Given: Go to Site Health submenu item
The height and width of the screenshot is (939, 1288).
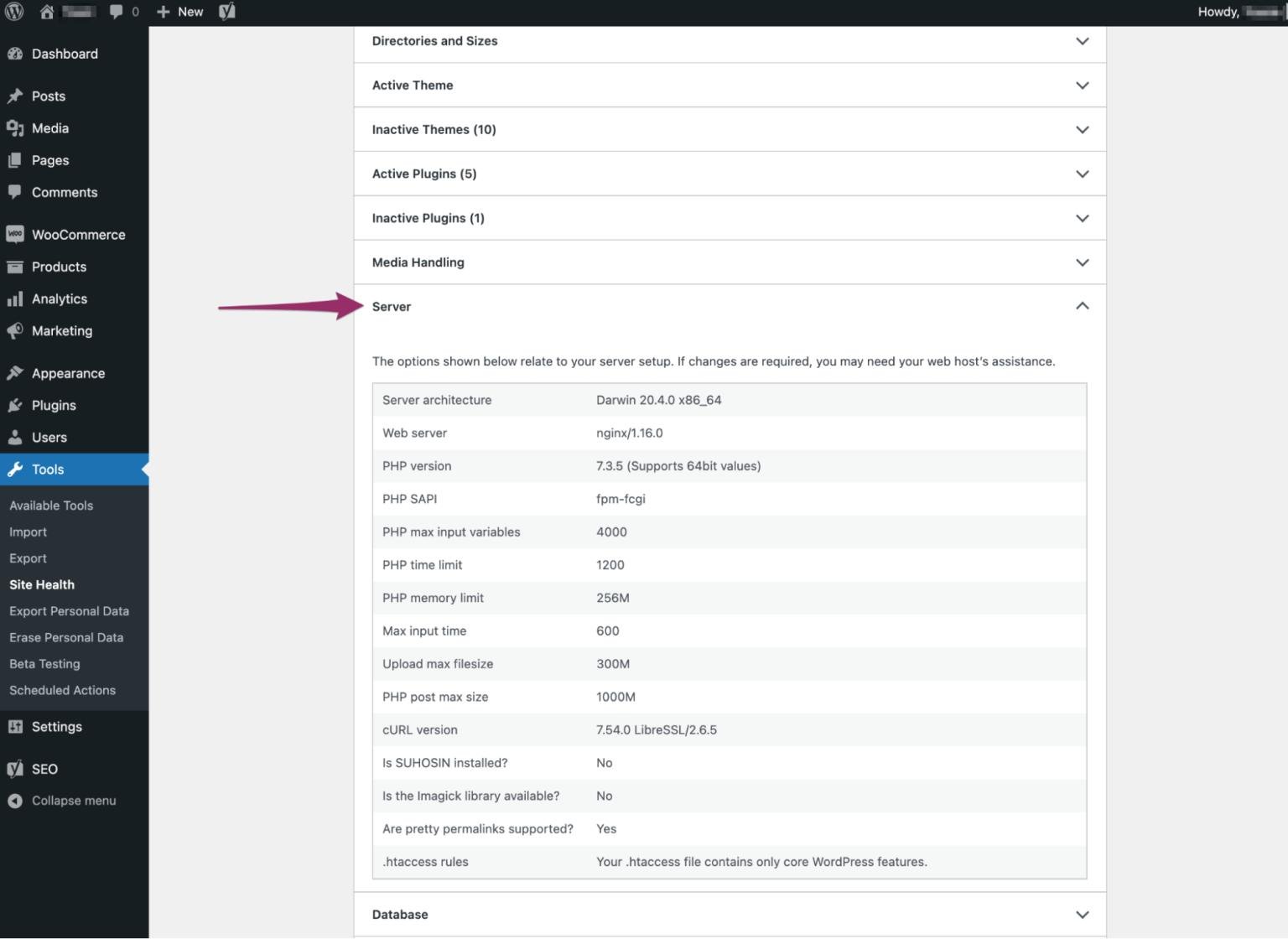Looking at the screenshot, I should pos(42,585).
